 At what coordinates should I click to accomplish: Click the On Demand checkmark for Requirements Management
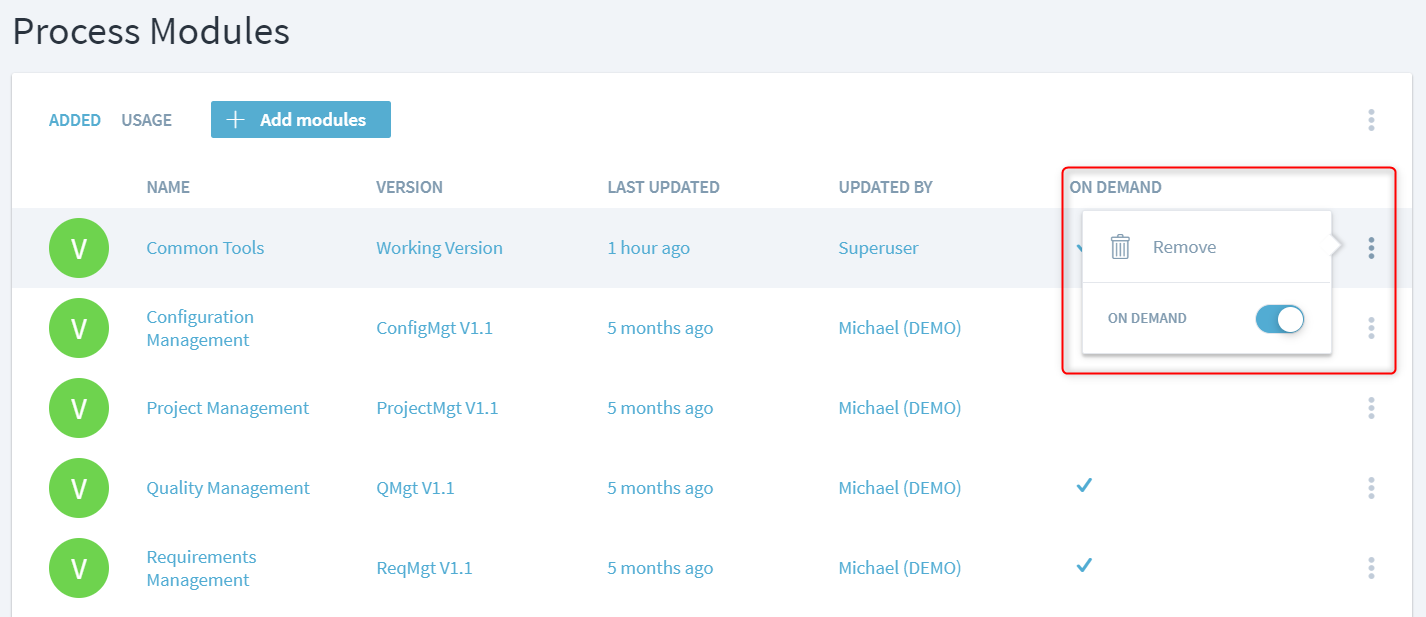tap(1083, 566)
